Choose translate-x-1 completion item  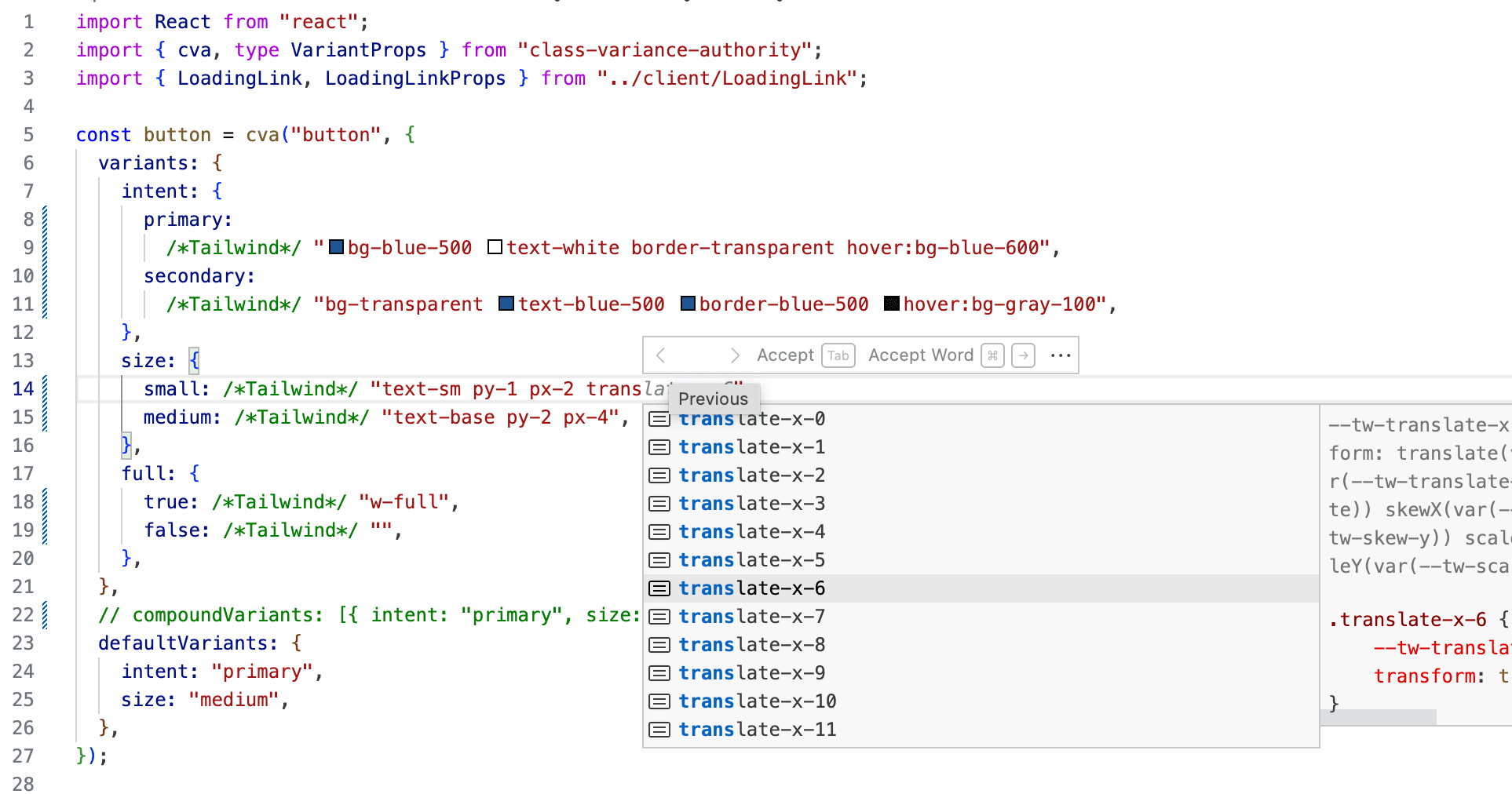point(751,447)
